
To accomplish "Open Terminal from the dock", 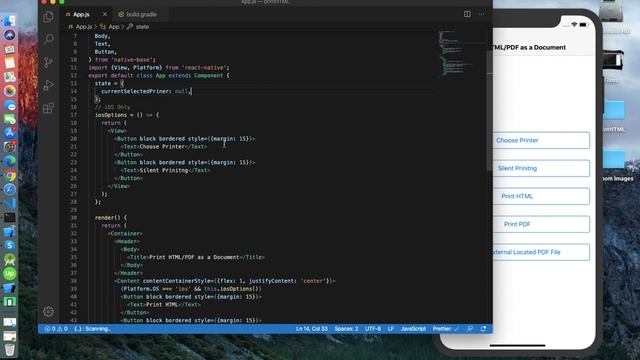I will (10, 217).
